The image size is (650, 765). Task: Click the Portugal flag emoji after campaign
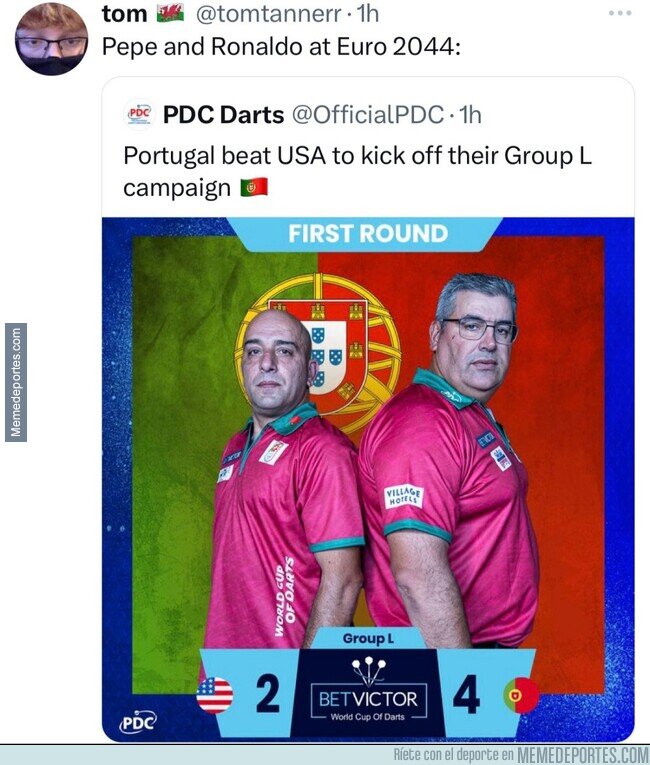pos(254,187)
